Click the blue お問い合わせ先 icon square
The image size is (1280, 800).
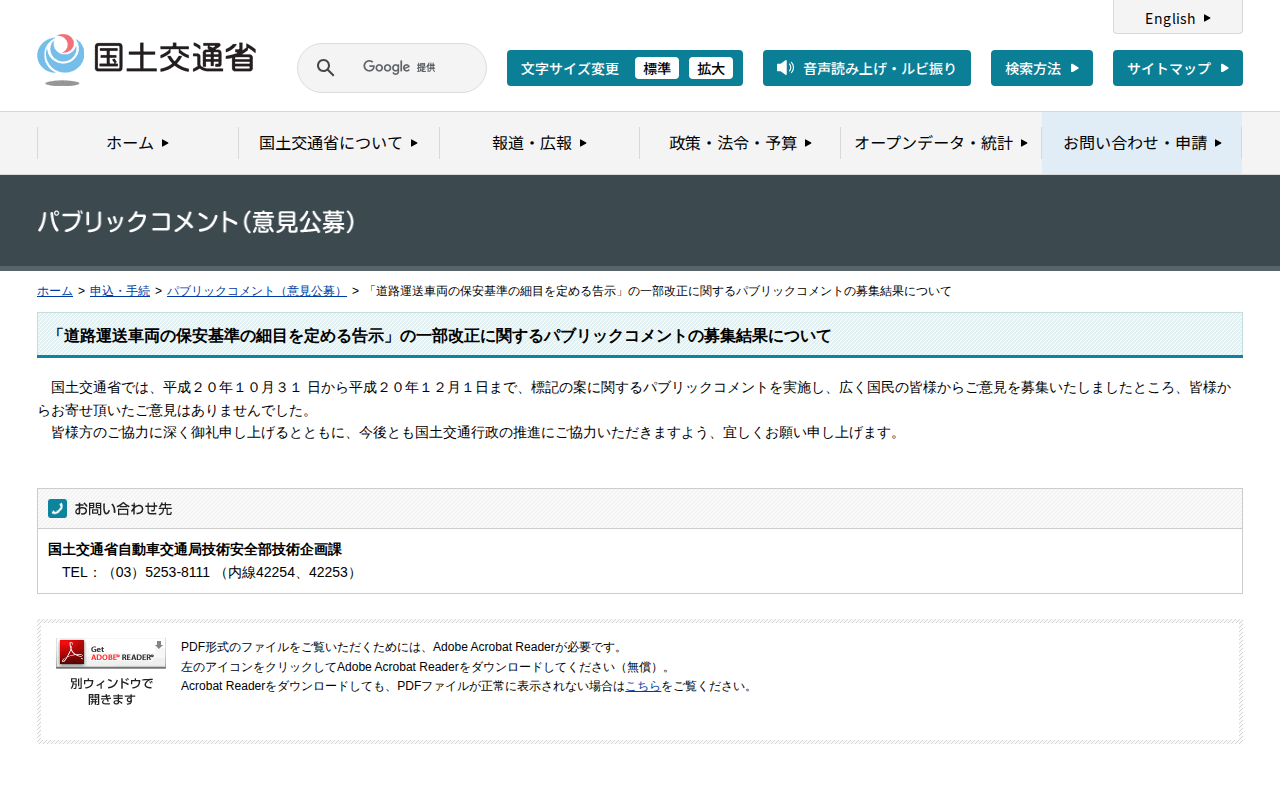(58, 508)
